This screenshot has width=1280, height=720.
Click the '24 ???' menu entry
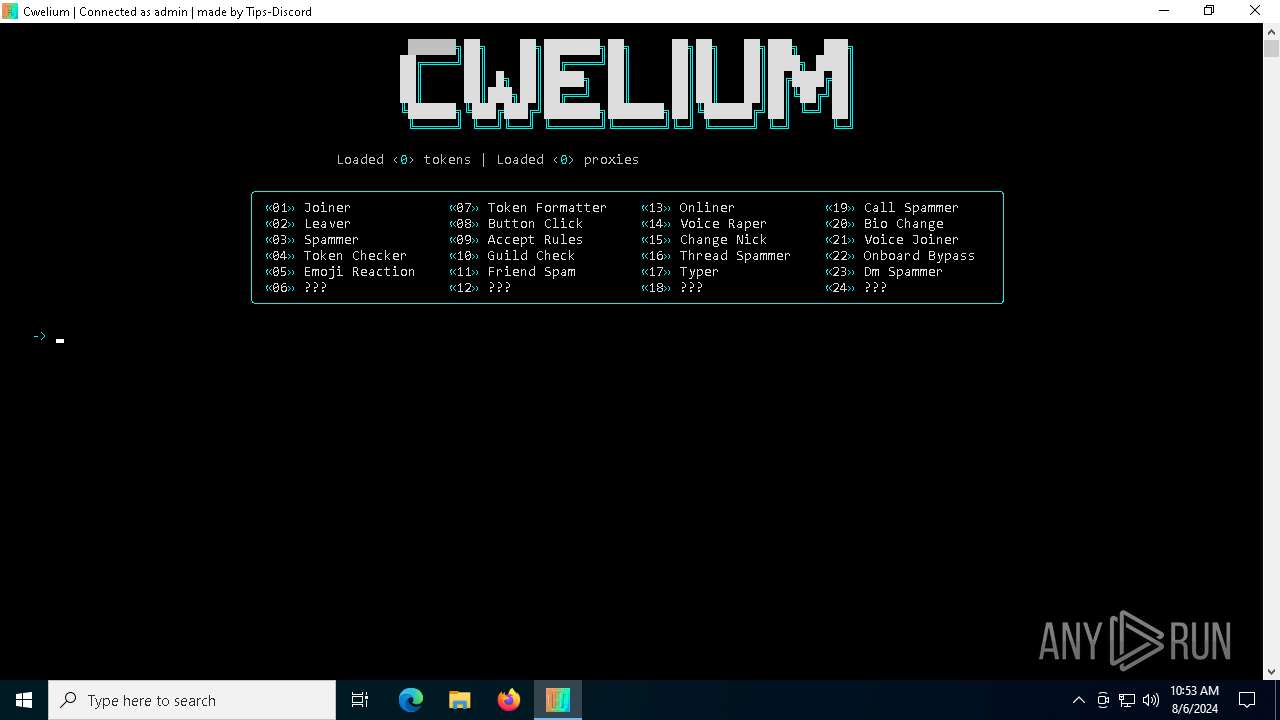click(856, 288)
